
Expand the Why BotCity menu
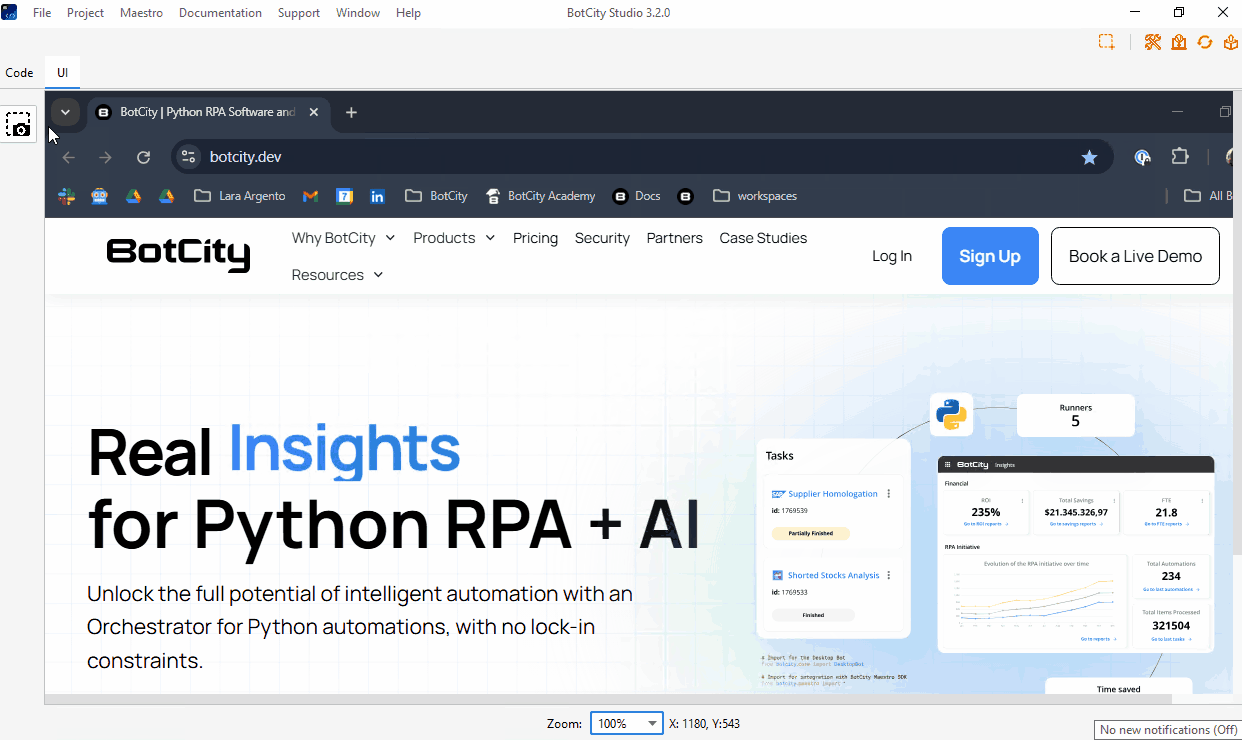coord(343,238)
